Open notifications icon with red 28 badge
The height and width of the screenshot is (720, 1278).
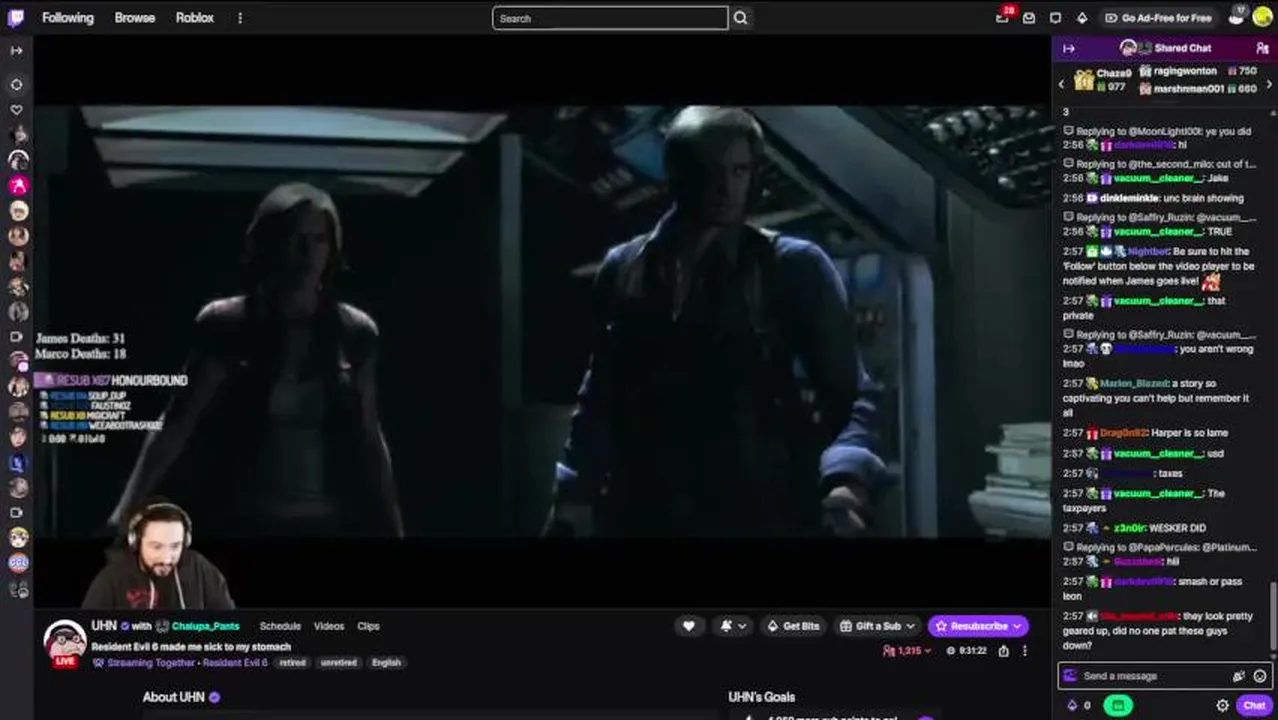1002,18
